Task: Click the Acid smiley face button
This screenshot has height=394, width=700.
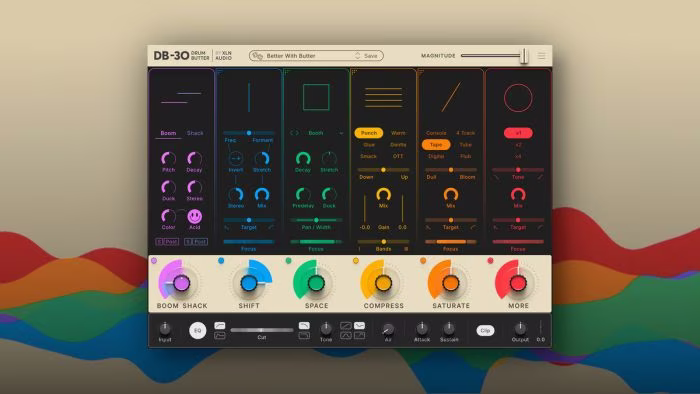Action: (195, 216)
